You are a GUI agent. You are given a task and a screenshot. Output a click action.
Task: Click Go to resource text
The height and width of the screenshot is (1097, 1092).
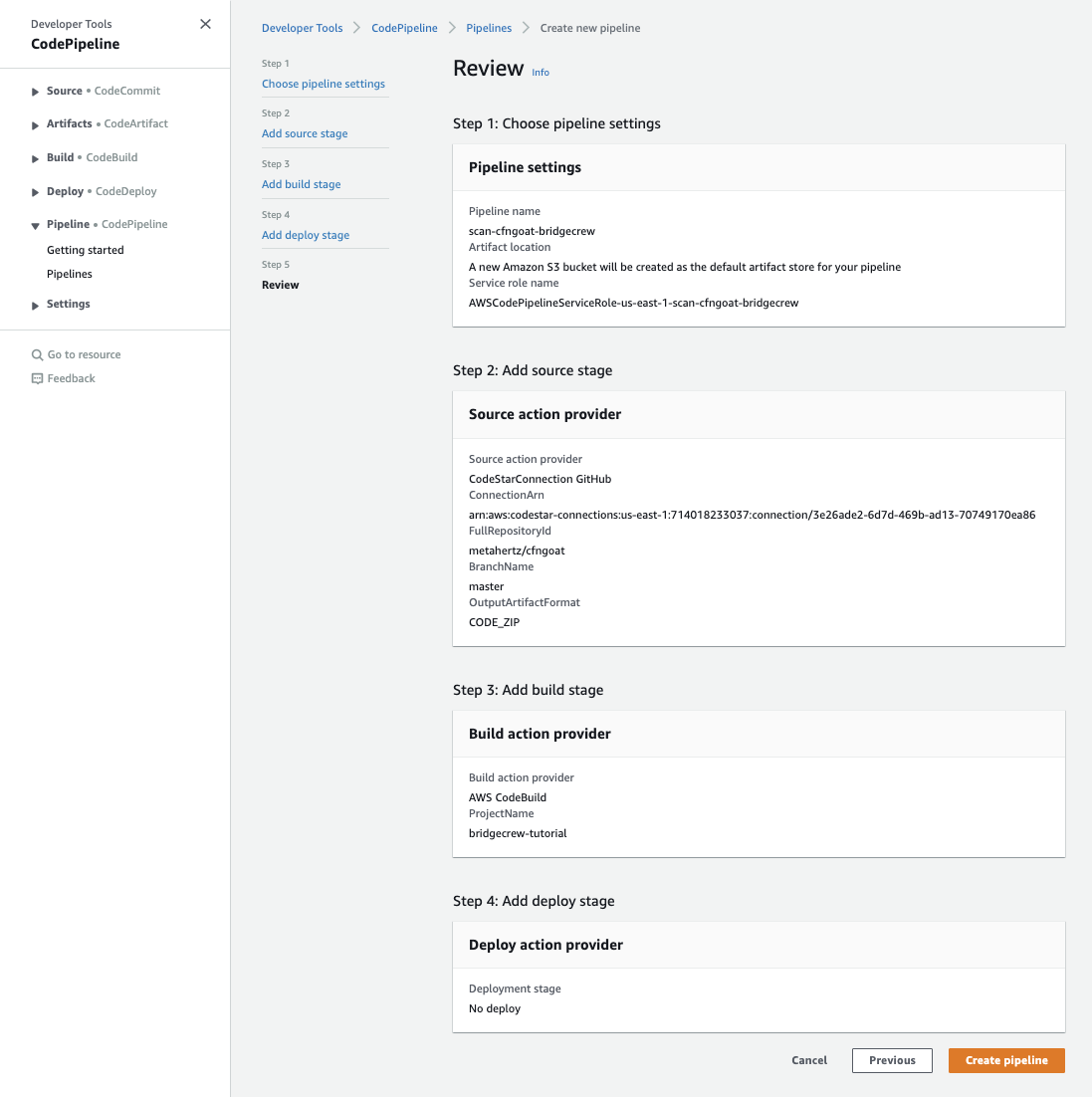[x=84, y=354]
